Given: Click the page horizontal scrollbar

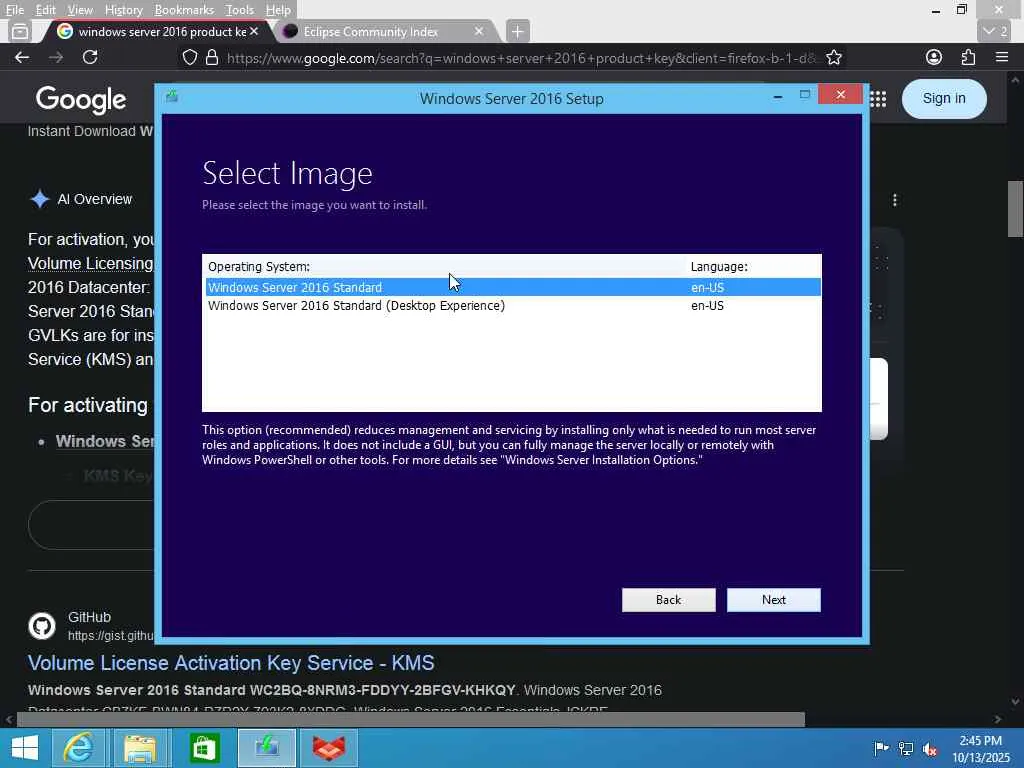Looking at the screenshot, I should click(x=410, y=720).
